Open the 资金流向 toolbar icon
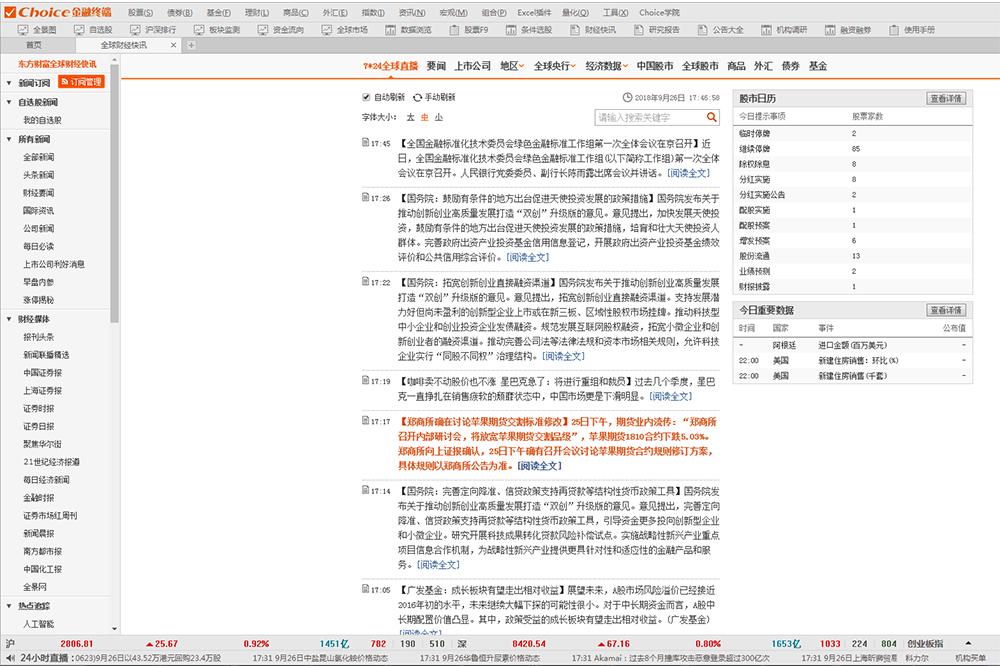The height and width of the screenshot is (666, 1000). (263, 29)
